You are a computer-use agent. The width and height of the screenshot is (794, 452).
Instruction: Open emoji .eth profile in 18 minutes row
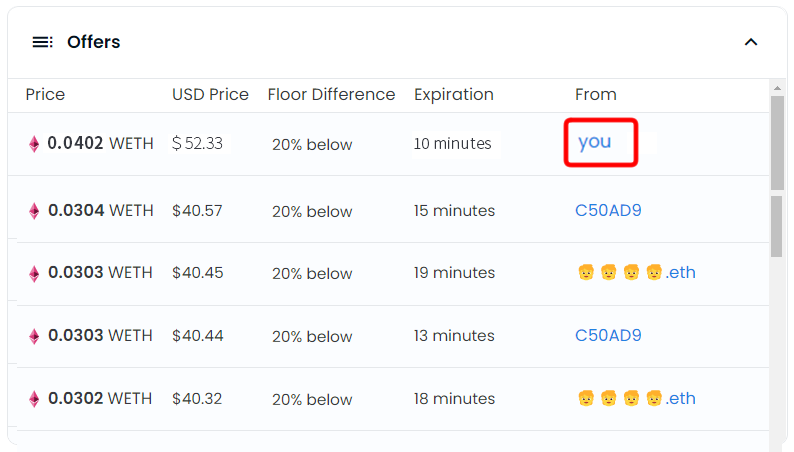[x=637, y=398]
